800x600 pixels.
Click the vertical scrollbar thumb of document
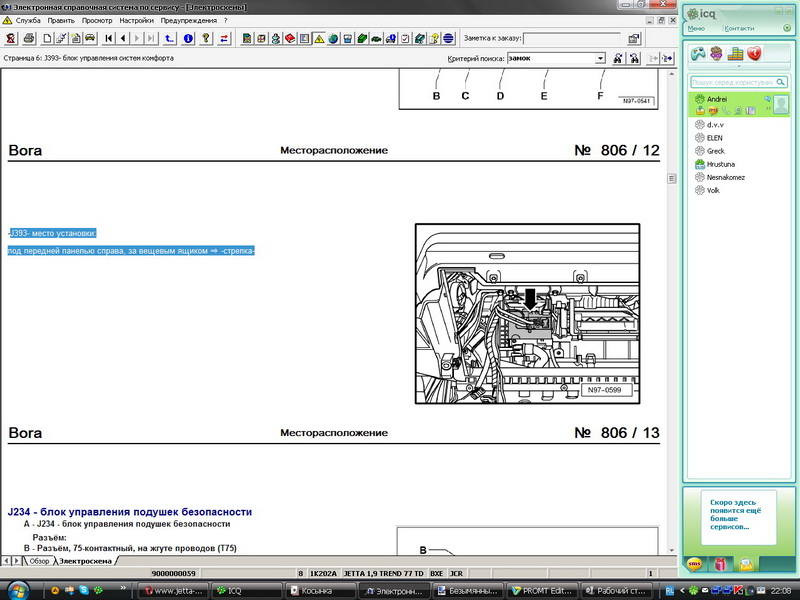(671, 179)
